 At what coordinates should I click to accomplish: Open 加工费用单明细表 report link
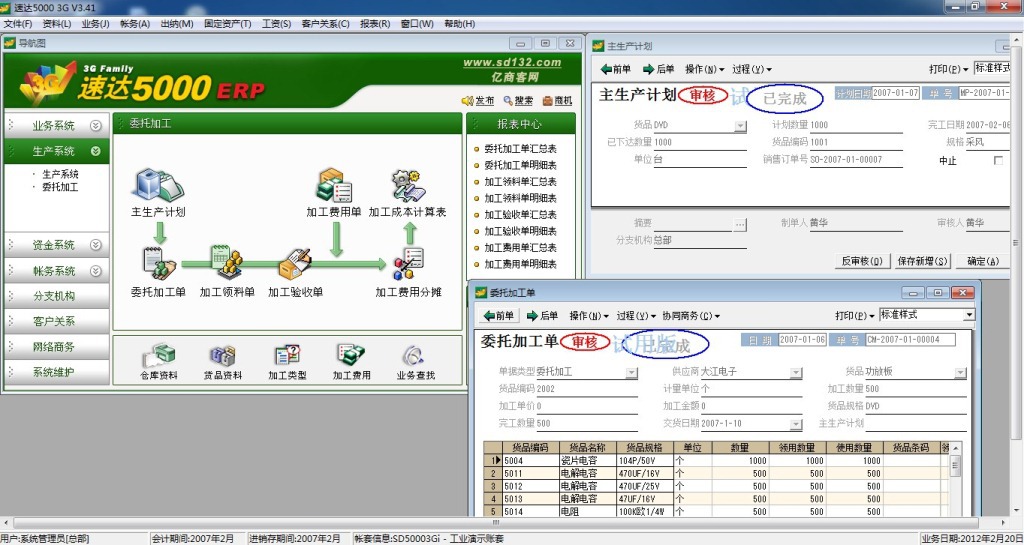coord(520,264)
